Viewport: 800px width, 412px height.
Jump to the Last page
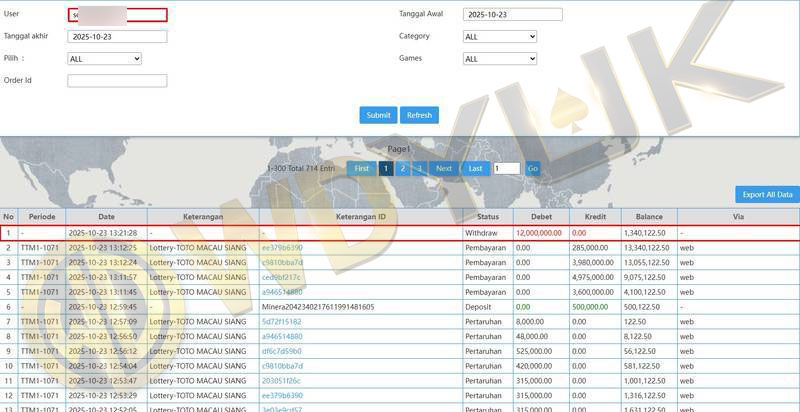(x=475, y=168)
